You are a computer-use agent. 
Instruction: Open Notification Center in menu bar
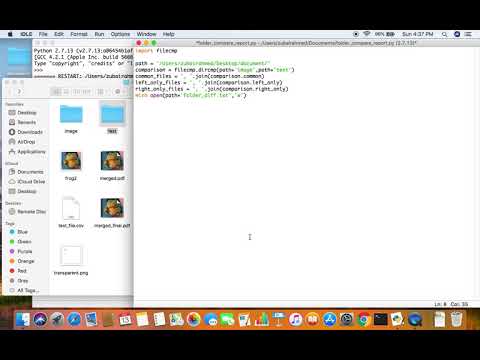[468, 34]
